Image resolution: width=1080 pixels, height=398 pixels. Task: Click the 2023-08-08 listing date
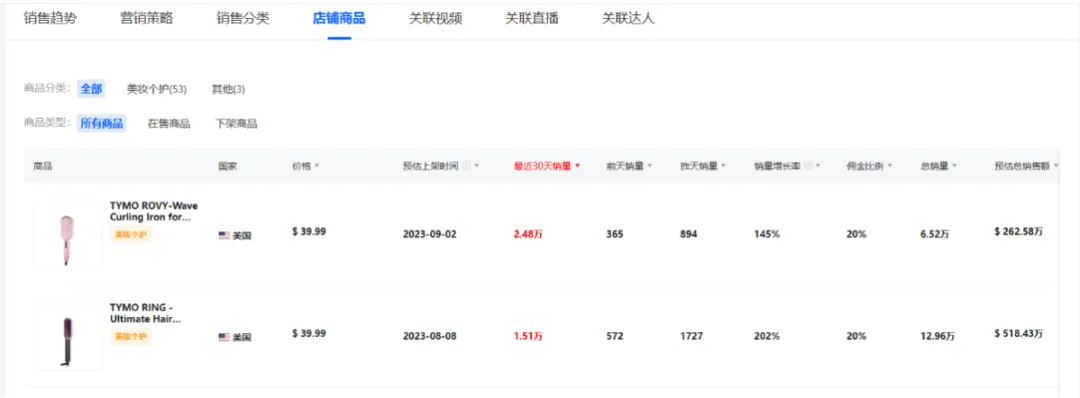430,336
